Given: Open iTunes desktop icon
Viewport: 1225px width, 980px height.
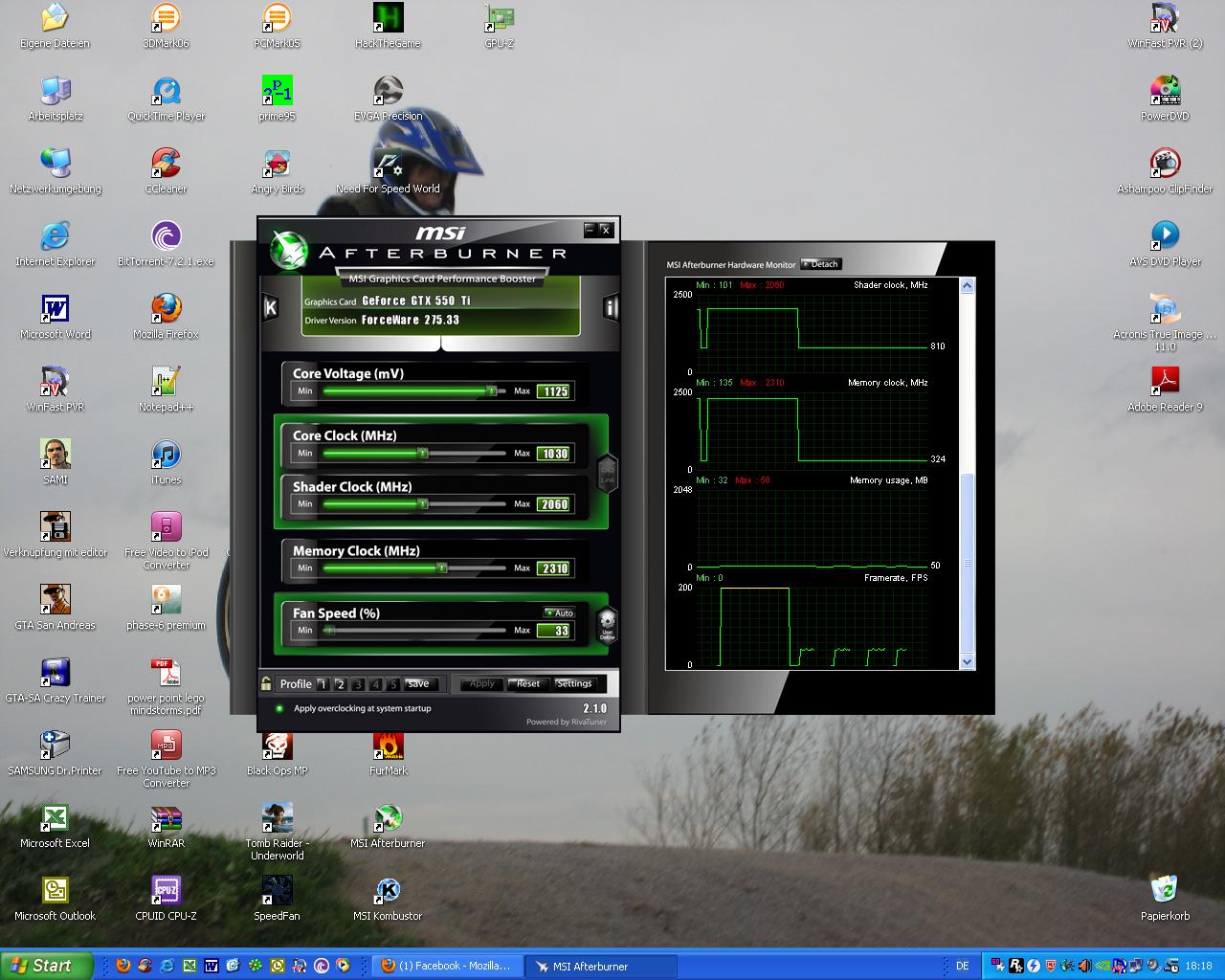Looking at the screenshot, I should click(166, 462).
